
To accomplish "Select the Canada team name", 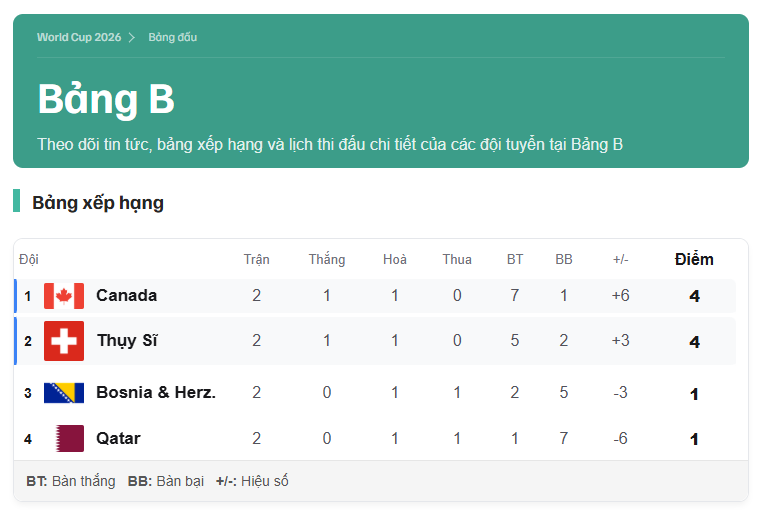I will pos(126,295).
